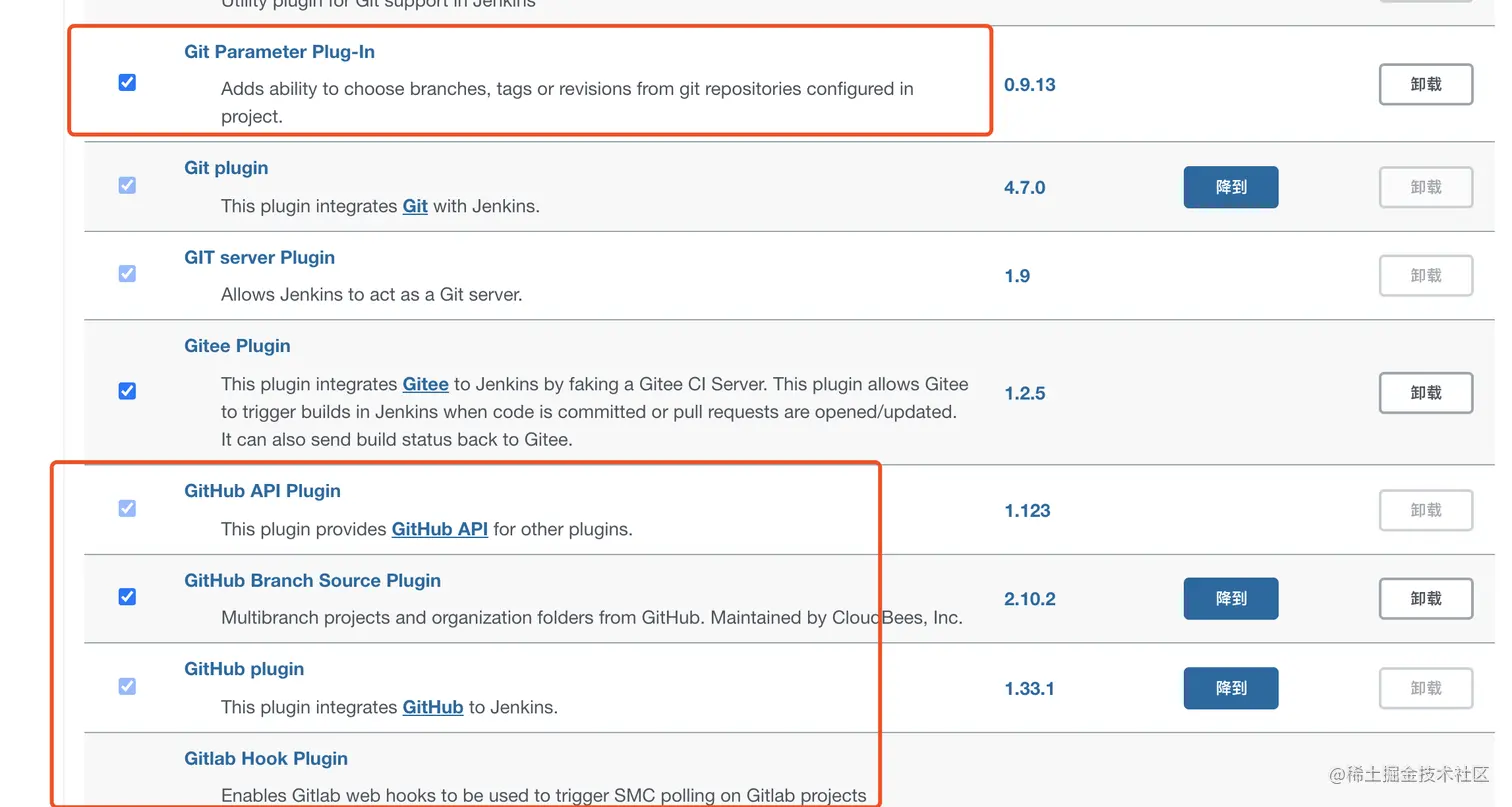Click the 卸载 button for Git plugin
The height and width of the screenshot is (807, 1512).
[x=1426, y=187]
